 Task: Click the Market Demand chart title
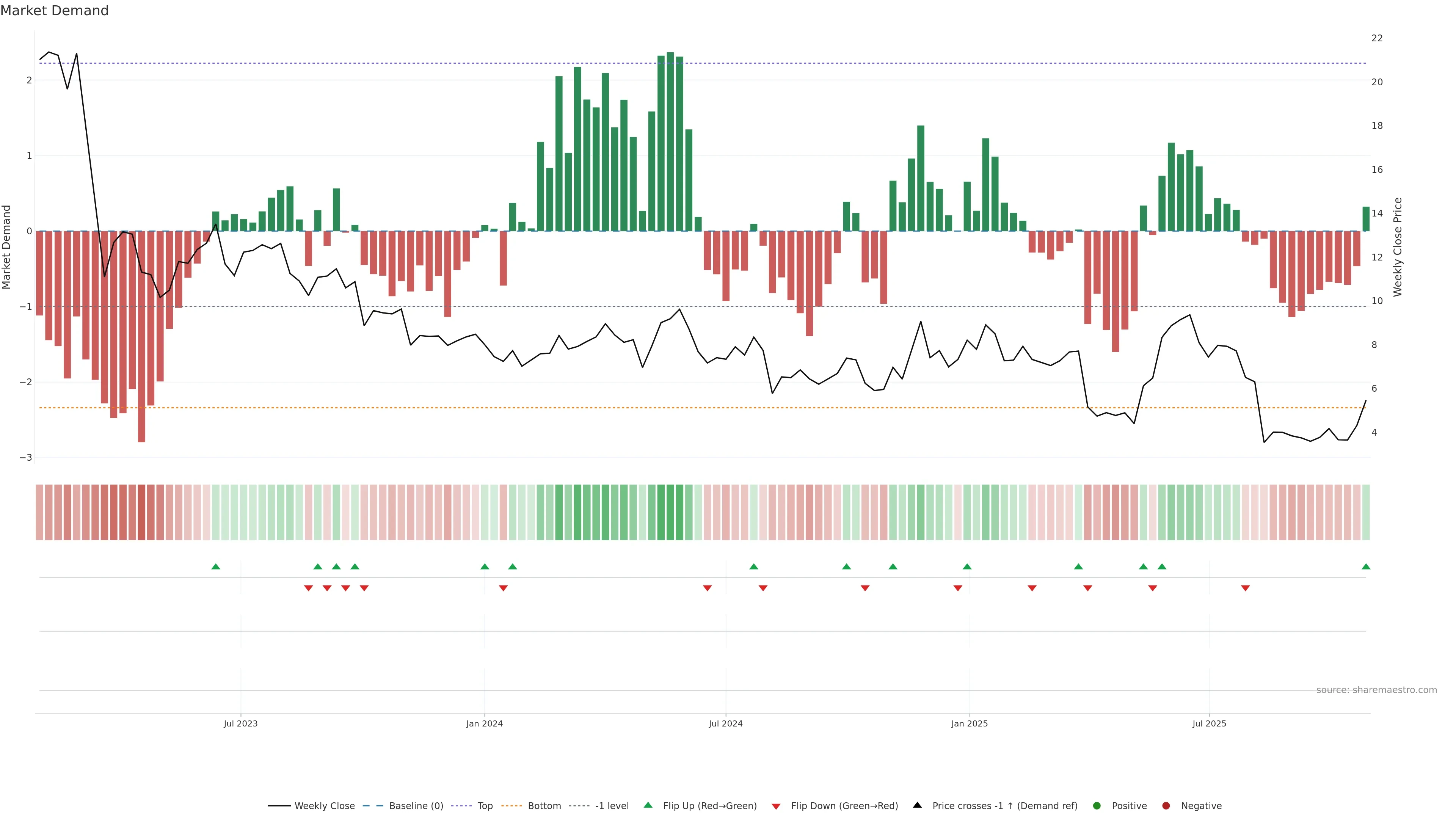[54, 11]
